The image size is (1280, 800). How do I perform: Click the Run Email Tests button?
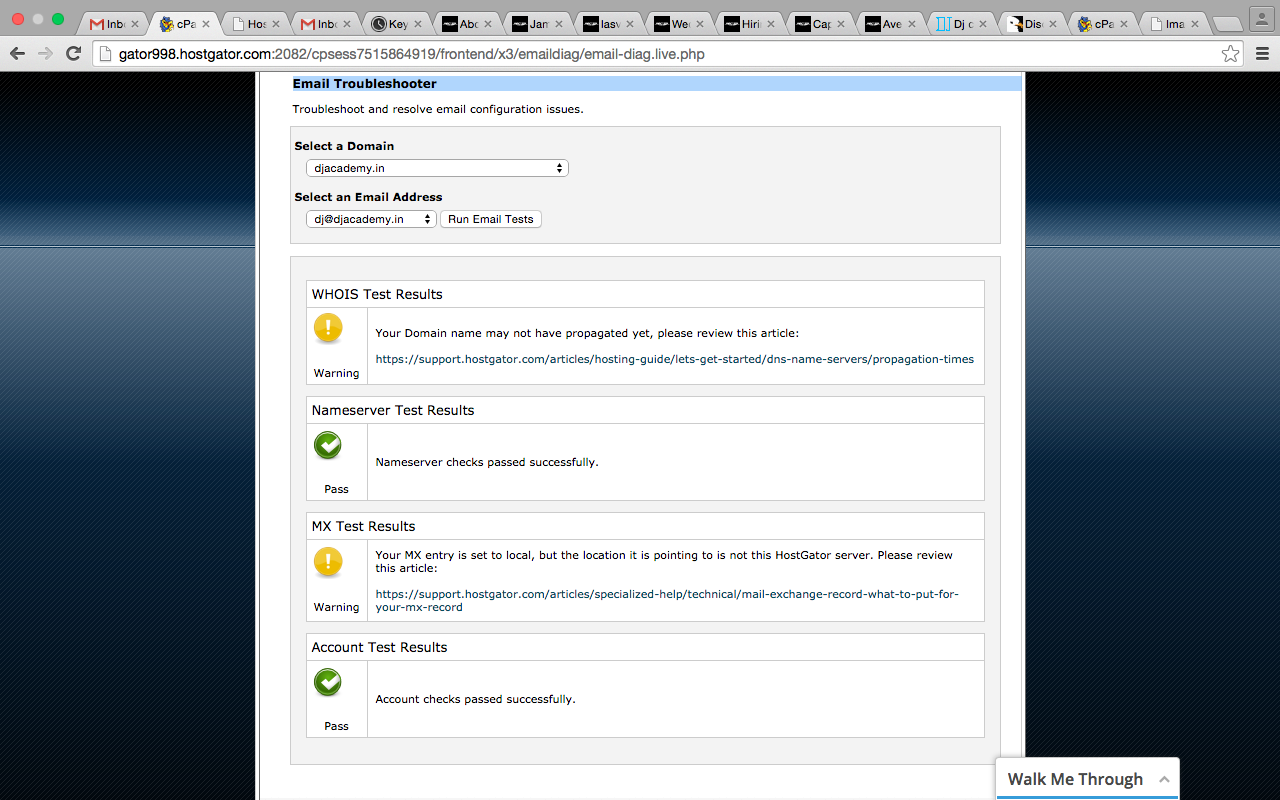[x=491, y=219]
